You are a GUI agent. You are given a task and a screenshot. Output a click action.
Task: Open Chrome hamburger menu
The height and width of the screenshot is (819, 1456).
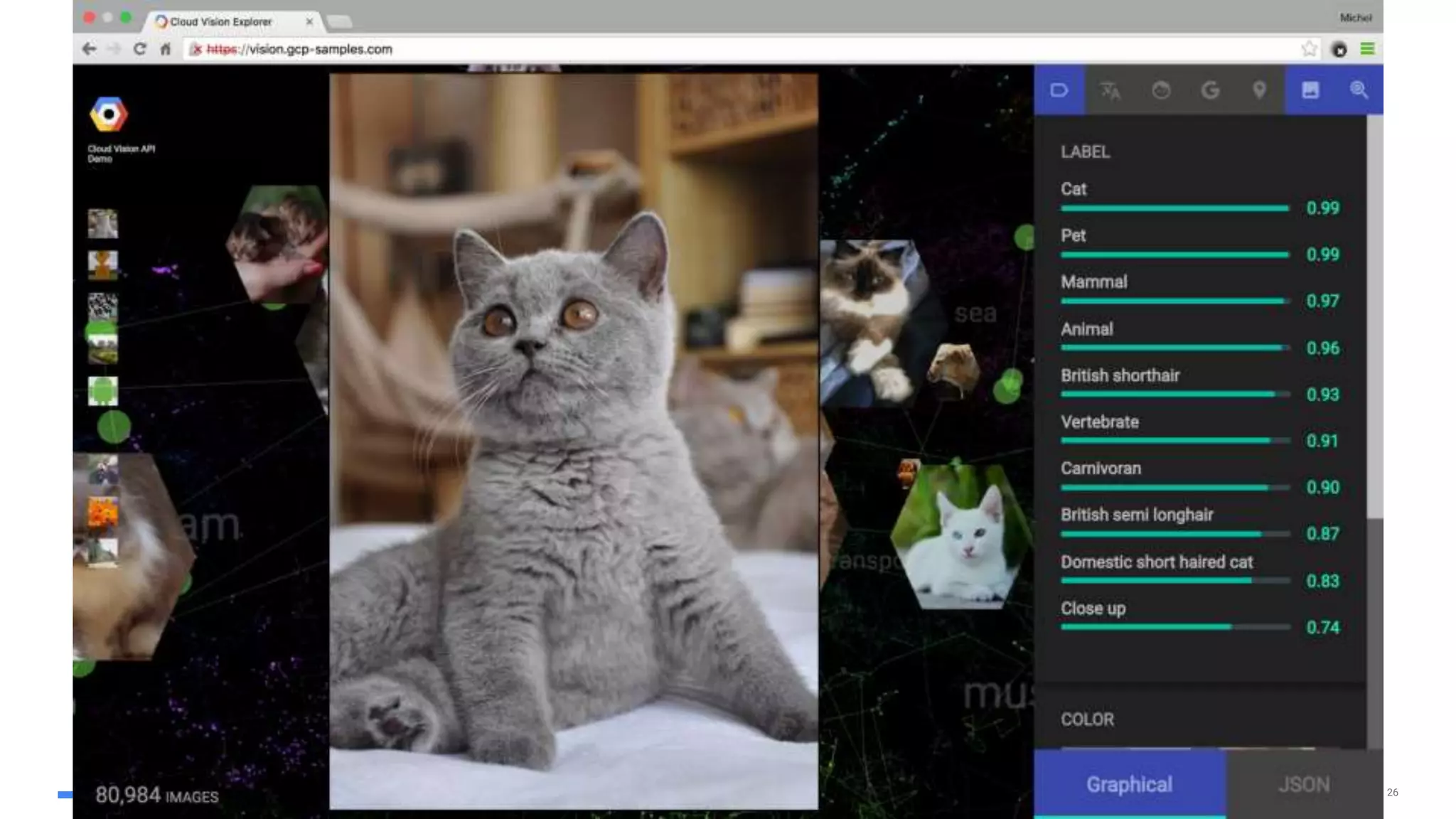[x=1367, y=49]
